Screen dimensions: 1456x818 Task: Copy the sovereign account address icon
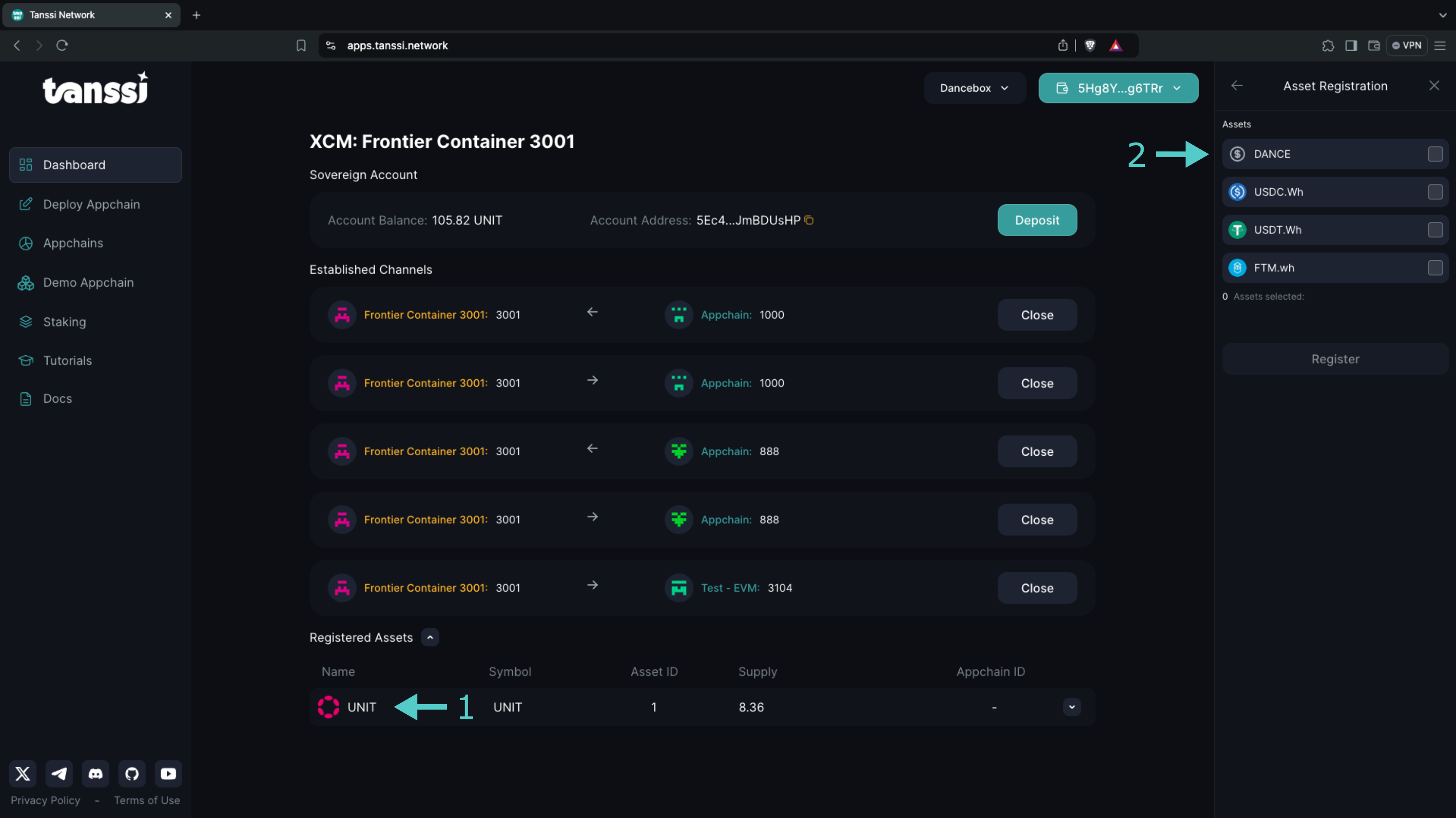point(809,220)
